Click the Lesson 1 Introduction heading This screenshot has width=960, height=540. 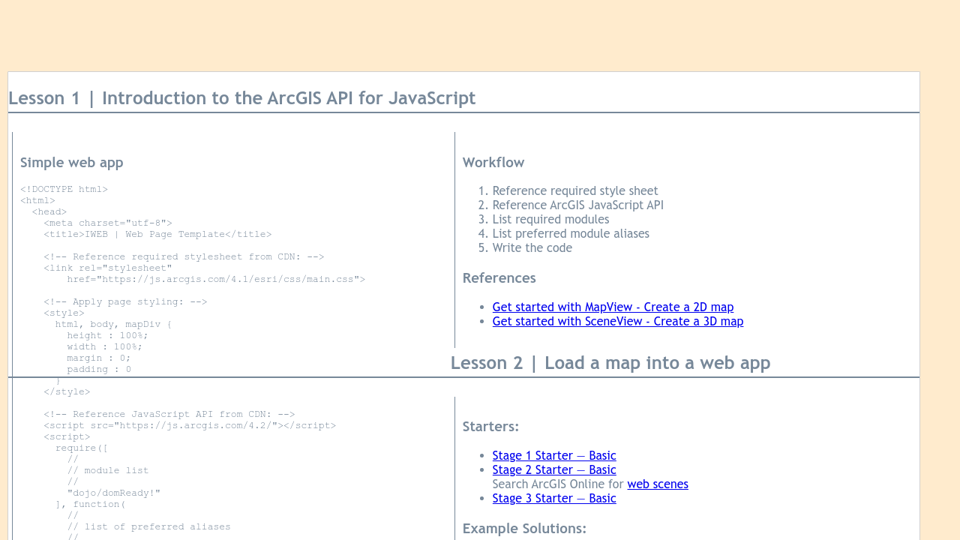(x=242, y=98)
